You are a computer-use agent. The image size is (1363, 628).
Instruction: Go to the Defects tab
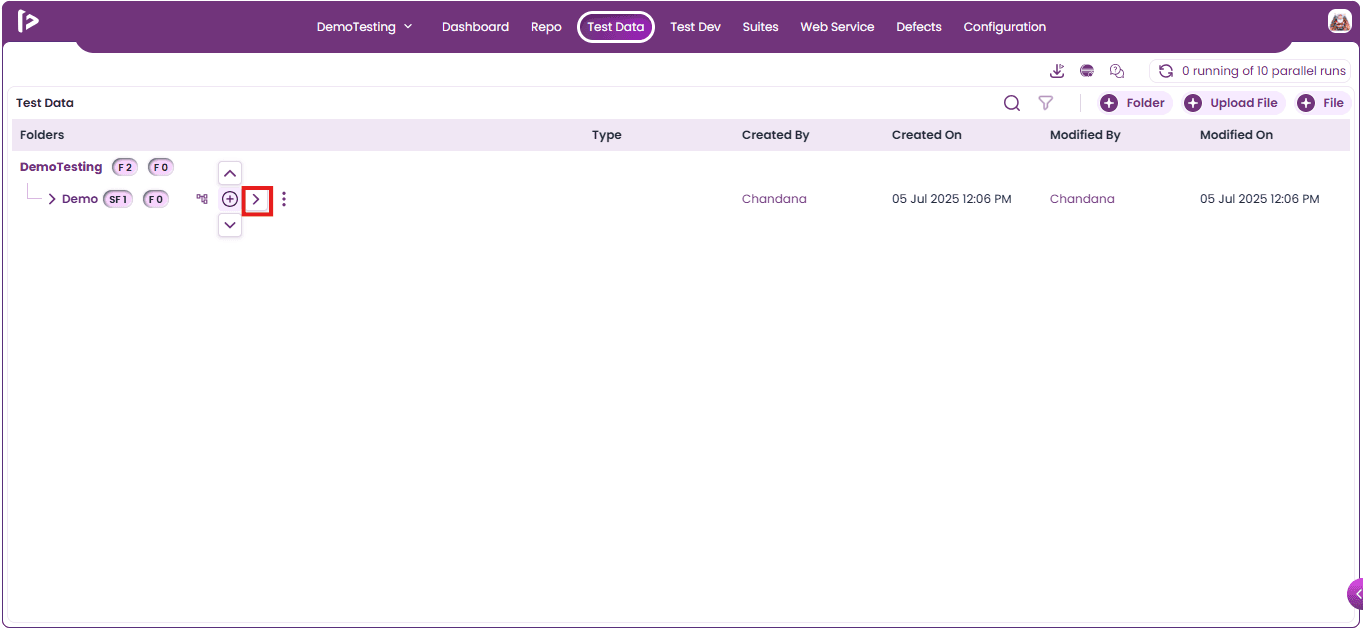point(919,27)
